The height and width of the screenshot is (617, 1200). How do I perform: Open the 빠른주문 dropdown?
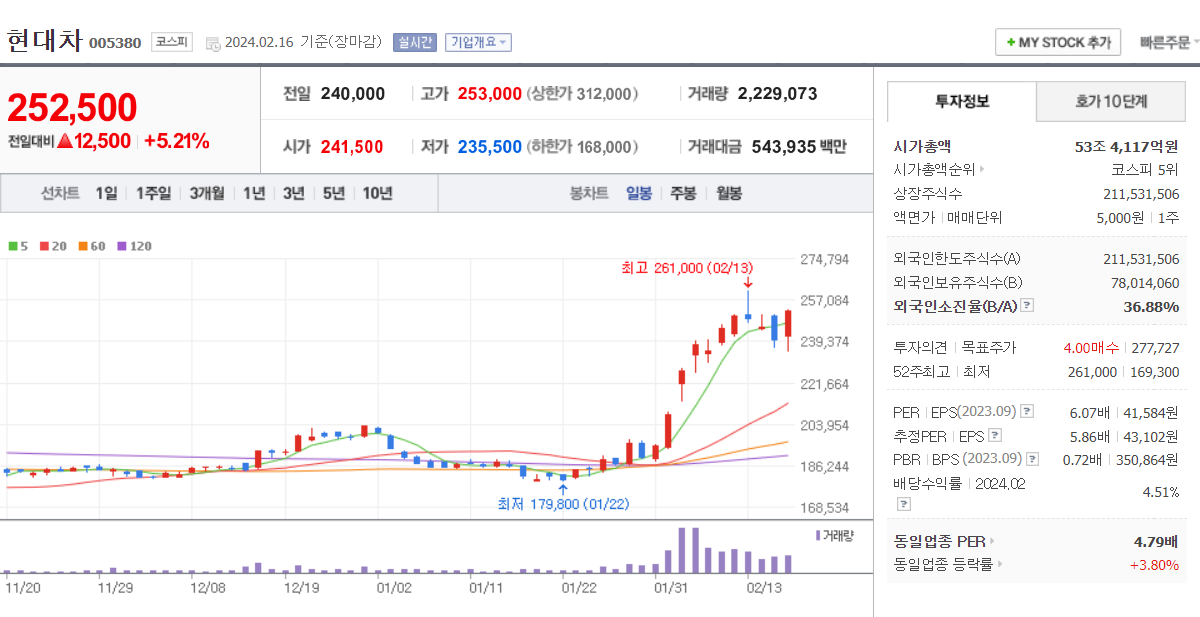[x=1169, y=43]
